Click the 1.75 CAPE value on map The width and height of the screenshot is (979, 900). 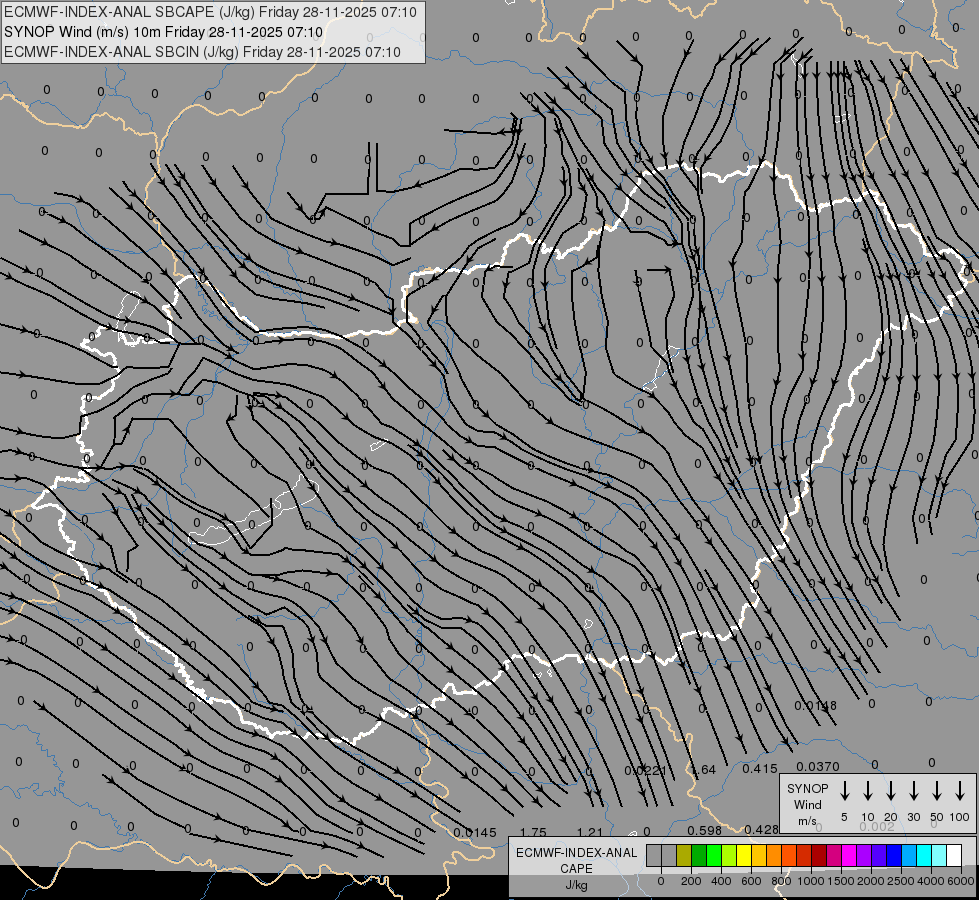(533, 832)
